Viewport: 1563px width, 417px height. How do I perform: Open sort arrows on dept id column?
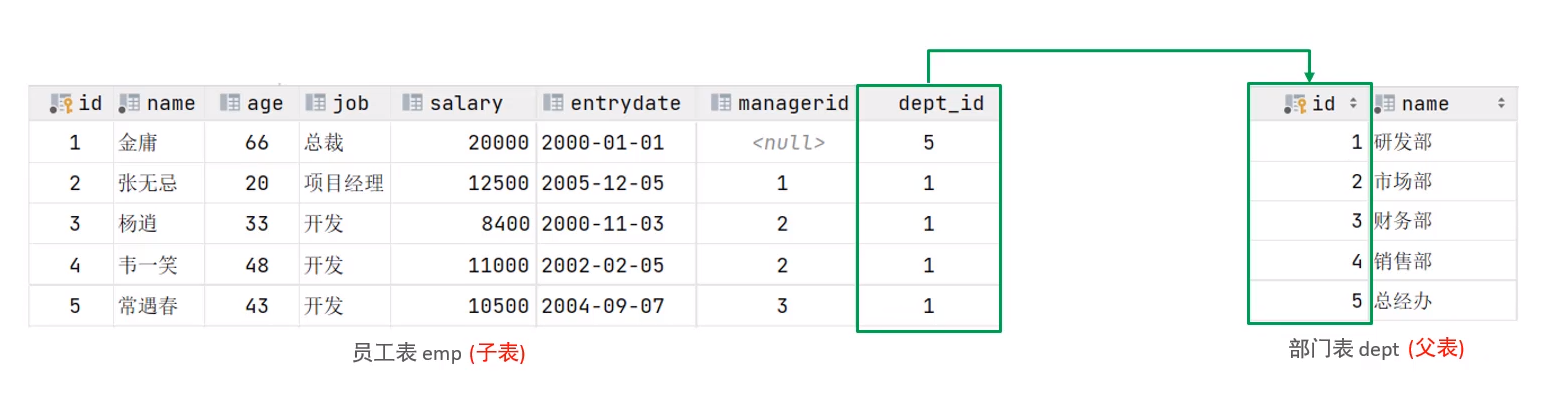(1354, 103)
